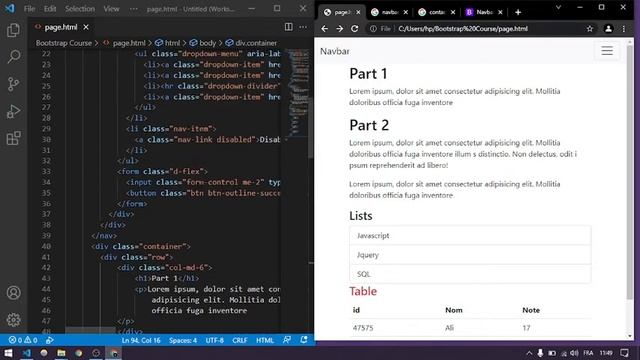This screenshot has height=360, width=640.
Task: Change line ending via CRLF
Action: coord(240,340)
